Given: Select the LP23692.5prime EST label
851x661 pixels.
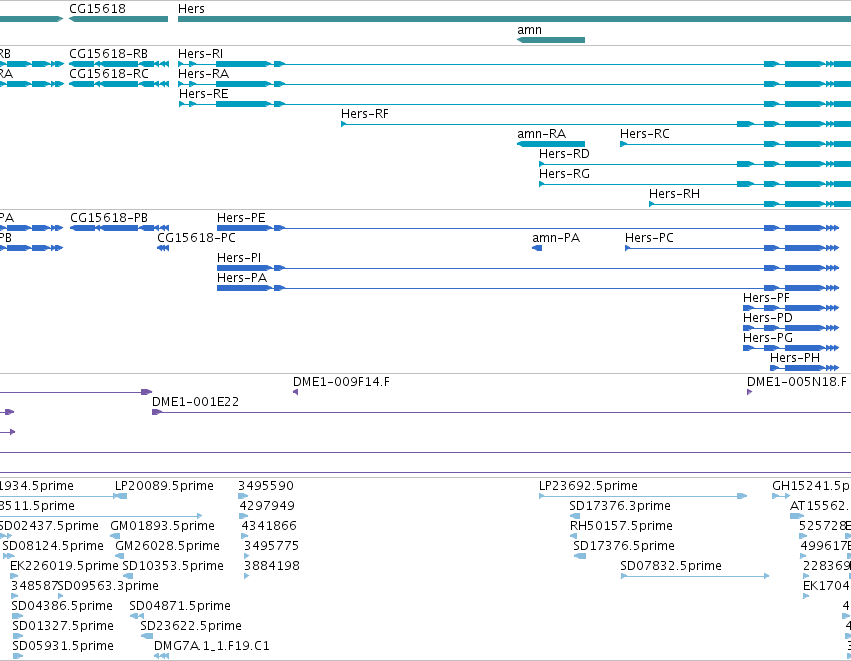Looking at the screenshot, I should tap(588, 486).
